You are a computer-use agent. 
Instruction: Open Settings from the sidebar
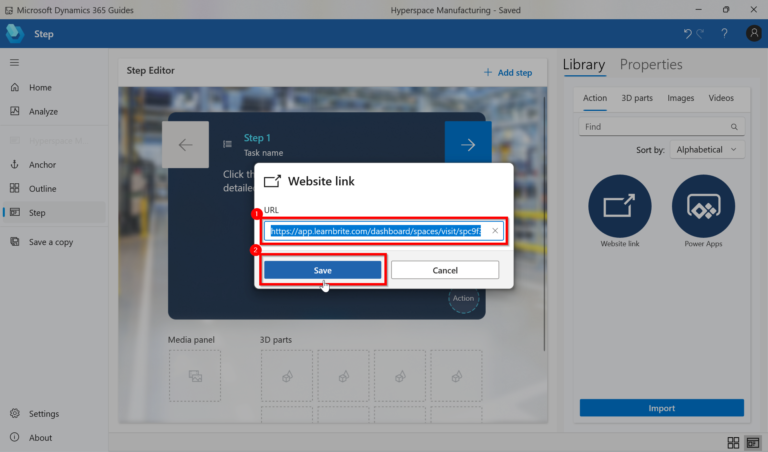click(x=43, y=414)
